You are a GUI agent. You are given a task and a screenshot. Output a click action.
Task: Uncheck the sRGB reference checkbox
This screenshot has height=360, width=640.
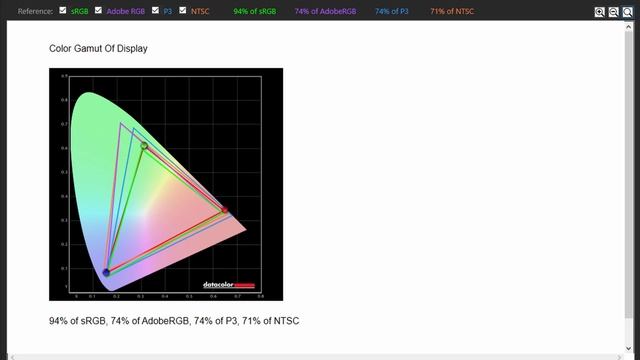62,10
